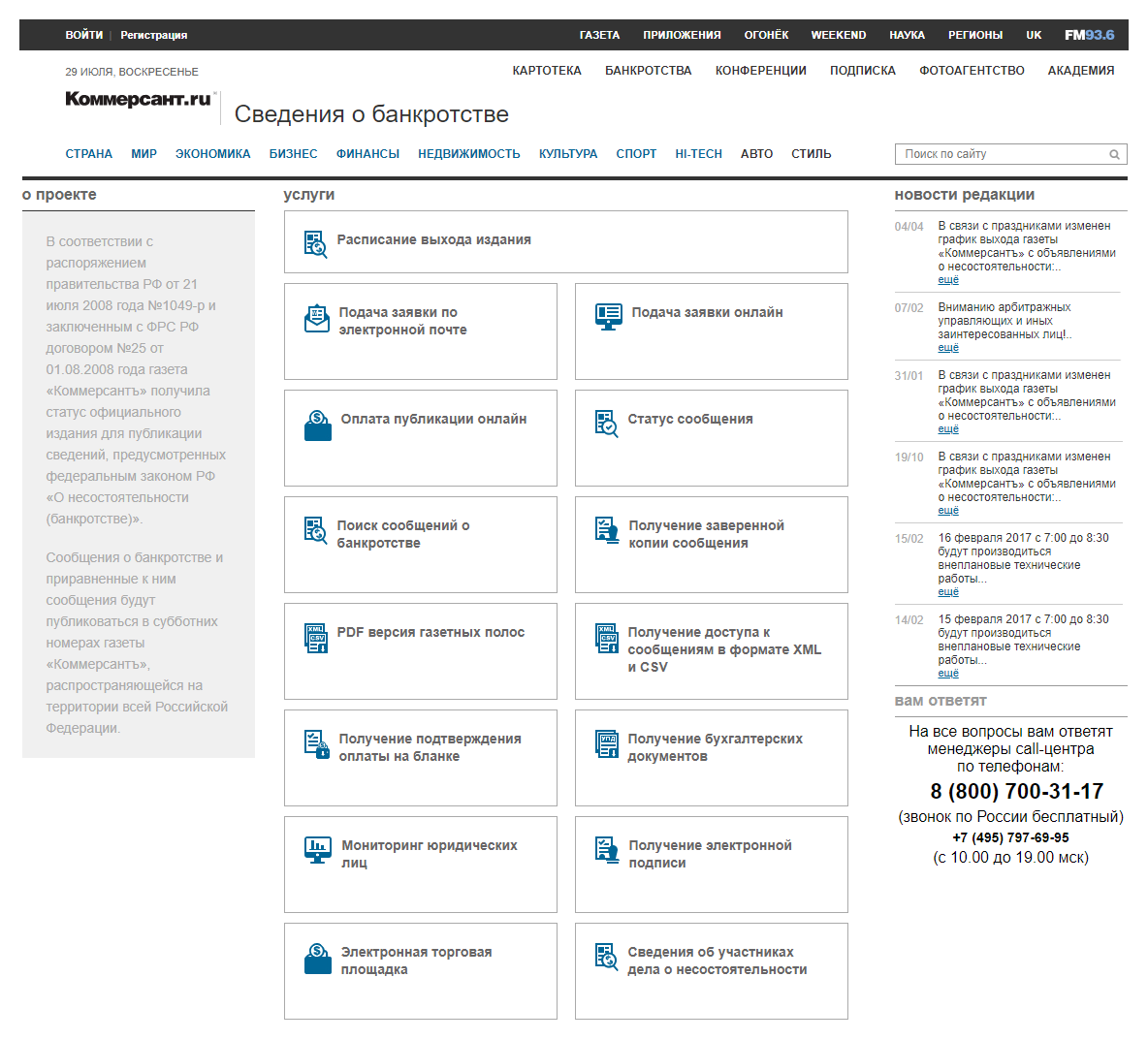This screenshot has height=1040, width=1148.
Task: Open the СТРАНА news rubric
Action: 88,154
